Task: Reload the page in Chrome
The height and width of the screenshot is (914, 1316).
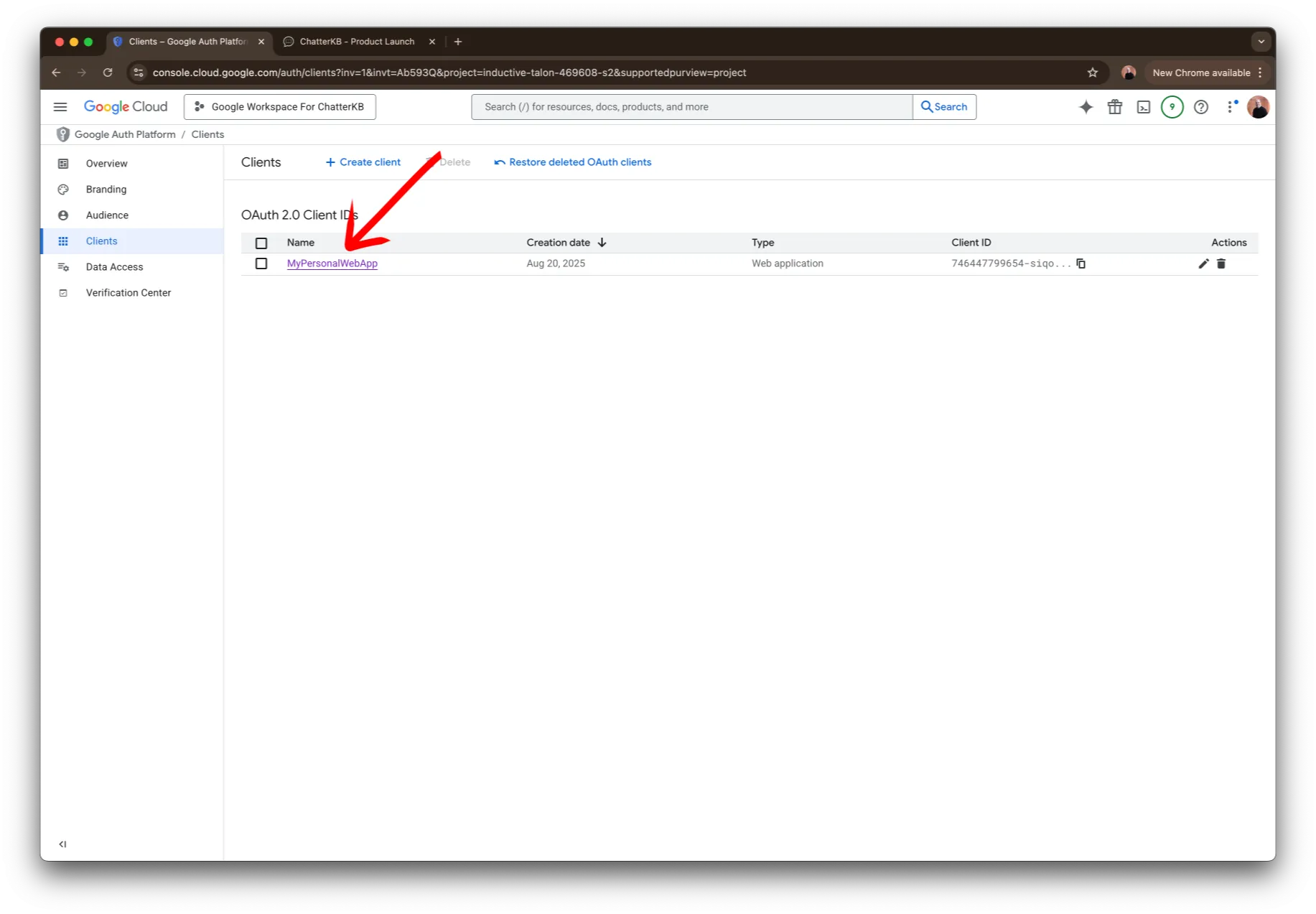Action: coord(108,73)
